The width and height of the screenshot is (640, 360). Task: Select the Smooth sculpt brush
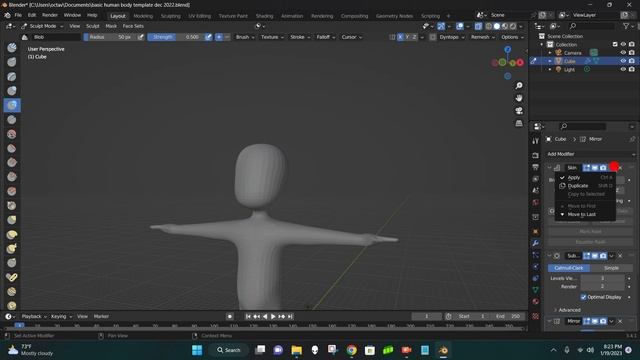coord(11,134)
